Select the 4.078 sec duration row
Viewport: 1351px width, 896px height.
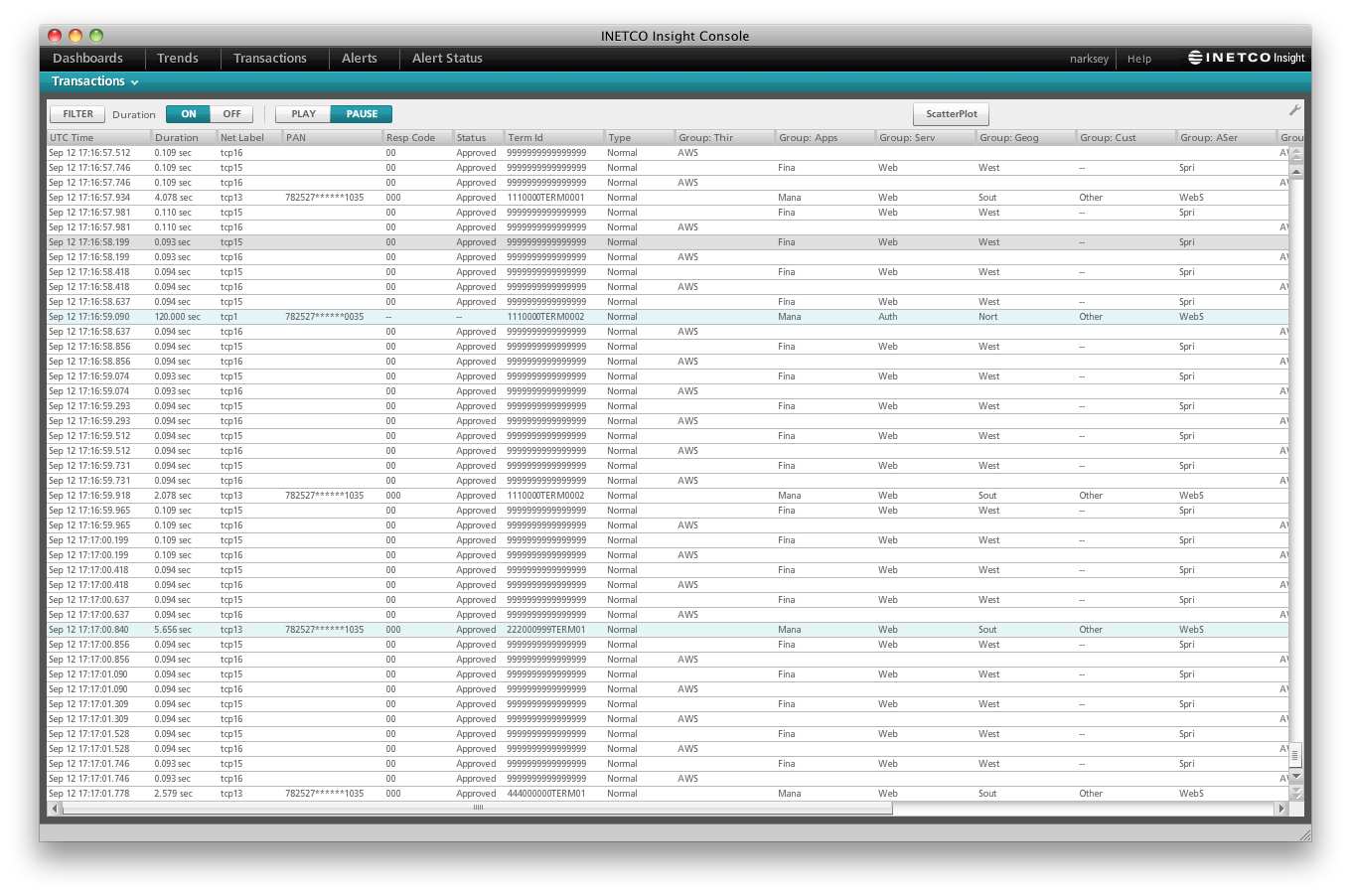pyautogui.click(x=669, y=198)
